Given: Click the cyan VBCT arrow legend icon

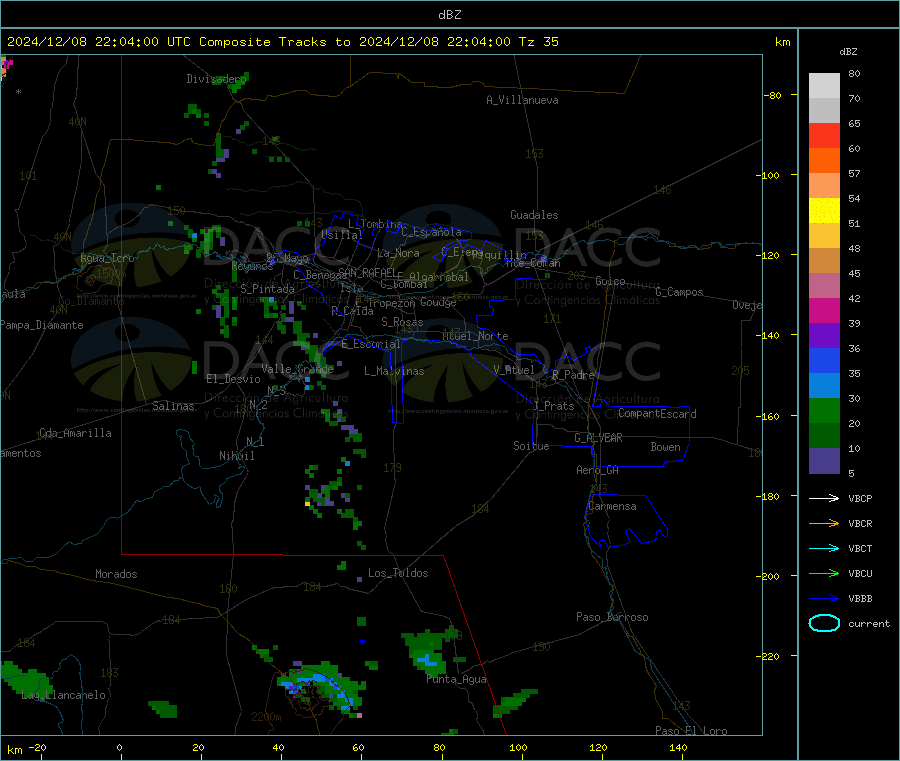Looking at the screenshot, I should [824, 549].
